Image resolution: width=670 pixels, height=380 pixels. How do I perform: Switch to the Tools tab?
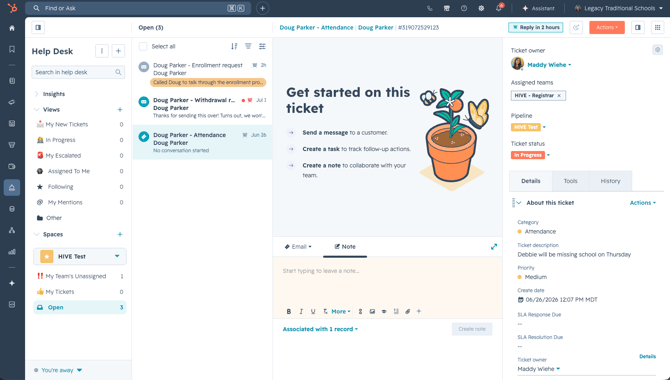tap(570, 181)
